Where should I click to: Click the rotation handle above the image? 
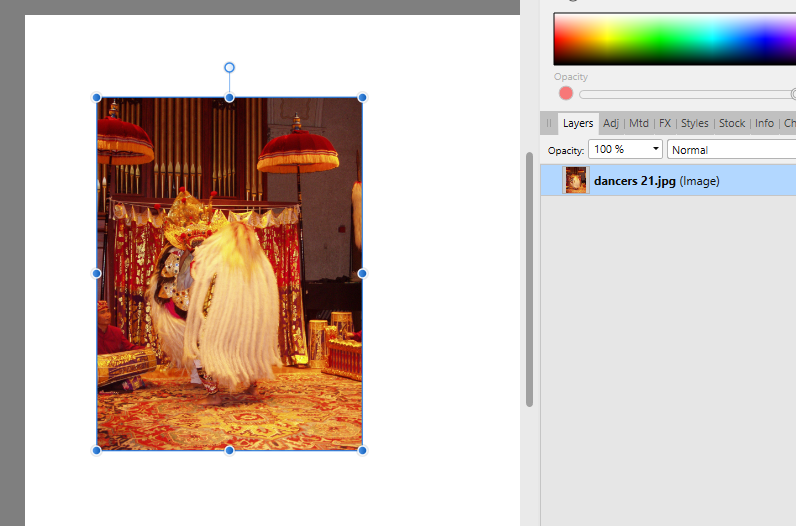[x=229, y=68]
